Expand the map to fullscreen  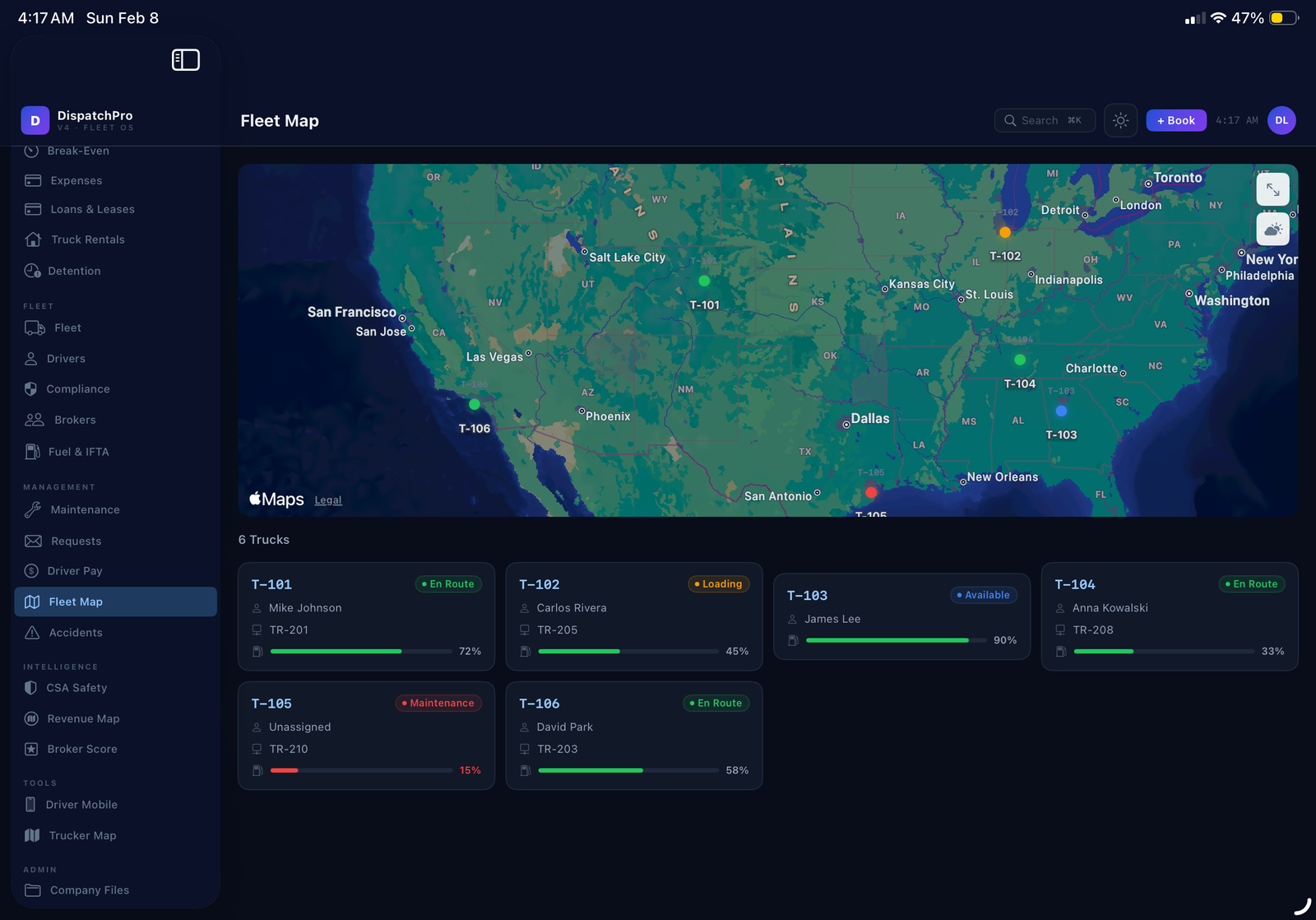pyautogui.click(x=1272, y=189)
